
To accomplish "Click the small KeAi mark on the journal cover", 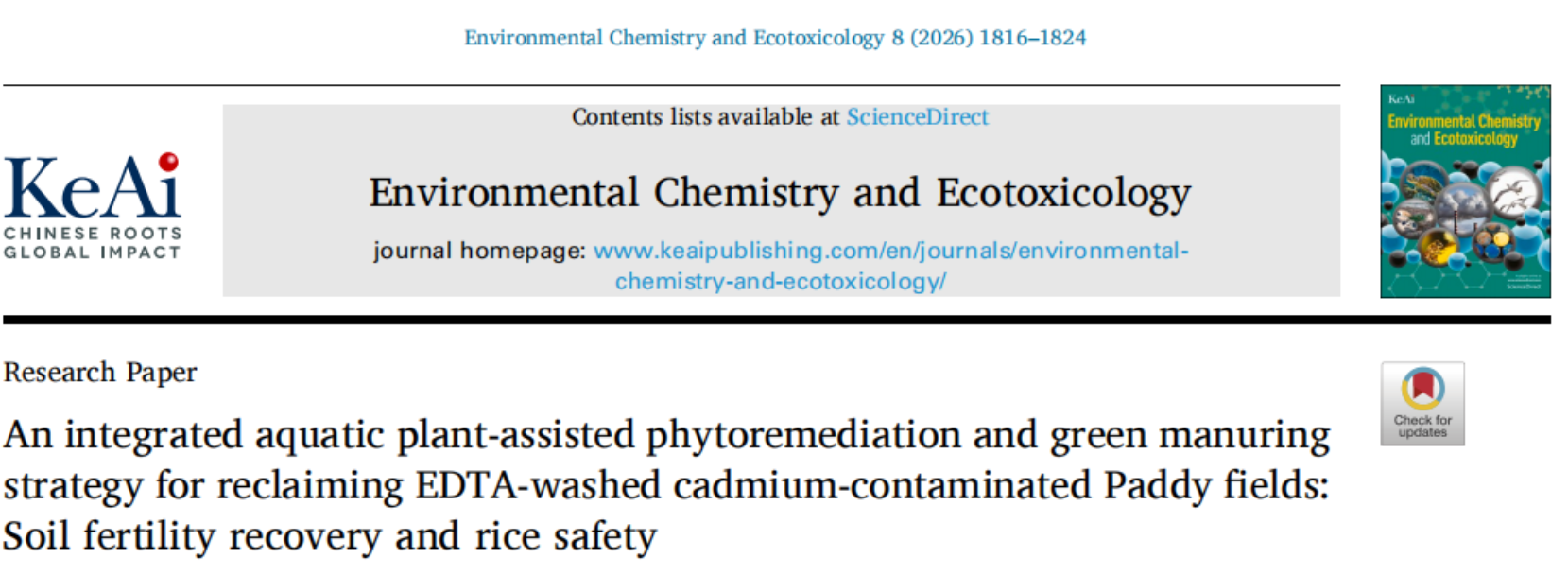I will click(x=1401, y=99).
